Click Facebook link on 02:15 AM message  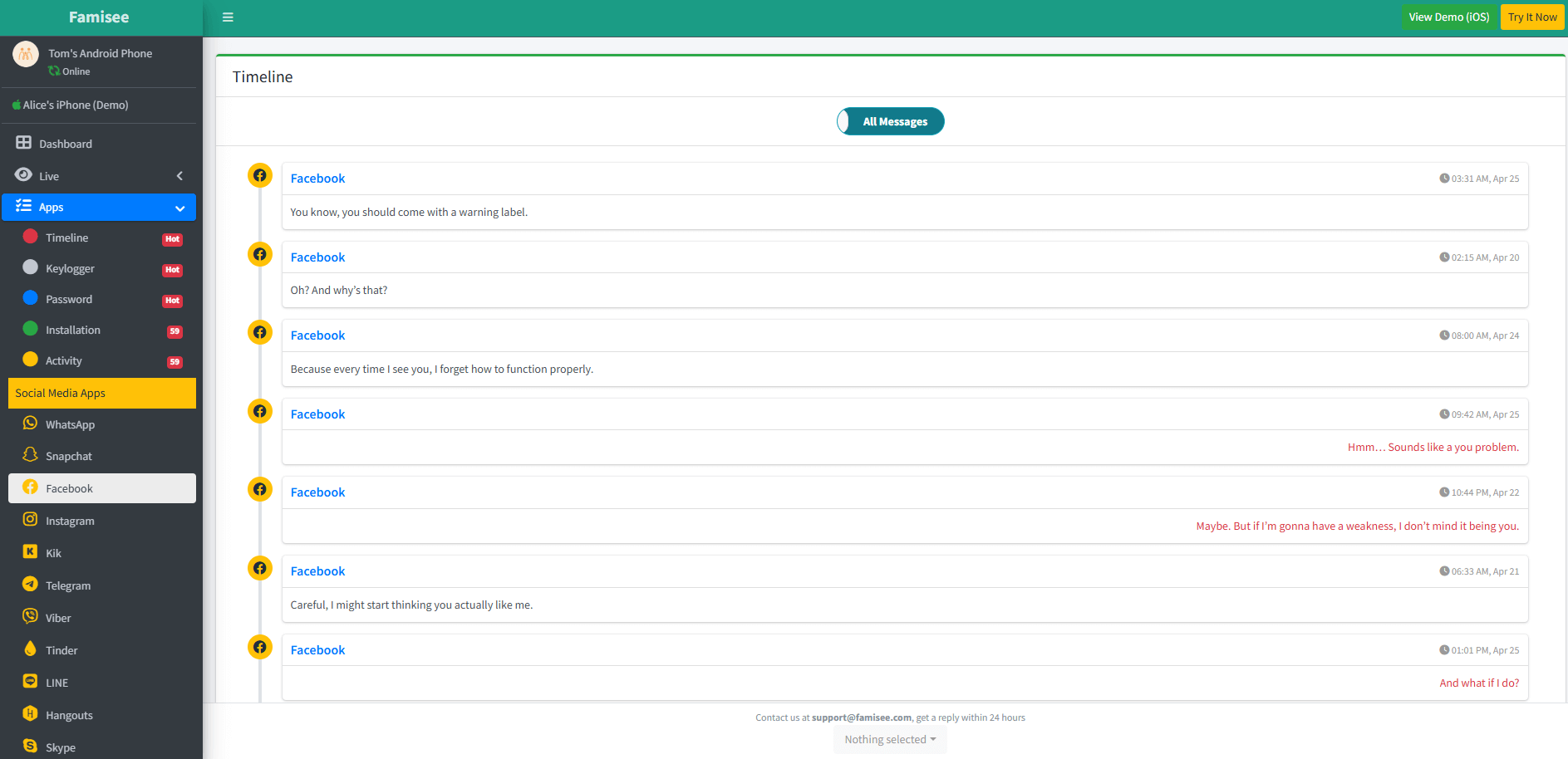tap(317, 257)
